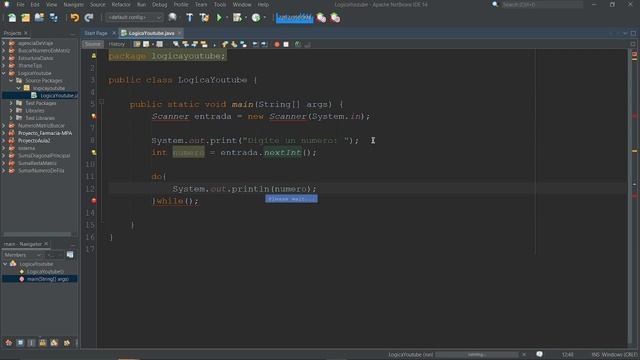Click the first profiler icon after the memory graph
This screenshot has height=360, width=640.
click(x=321, y=18)
